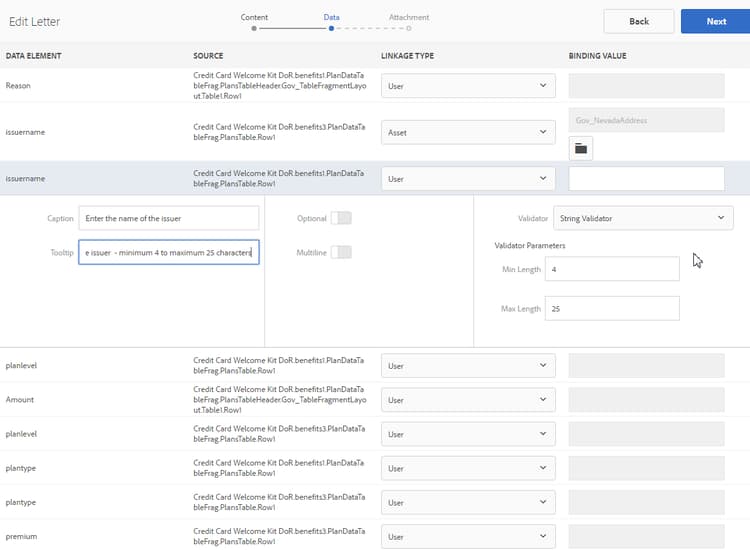Edit the Max Length field
Screen dimensions: 750x550
pos(612,309)
